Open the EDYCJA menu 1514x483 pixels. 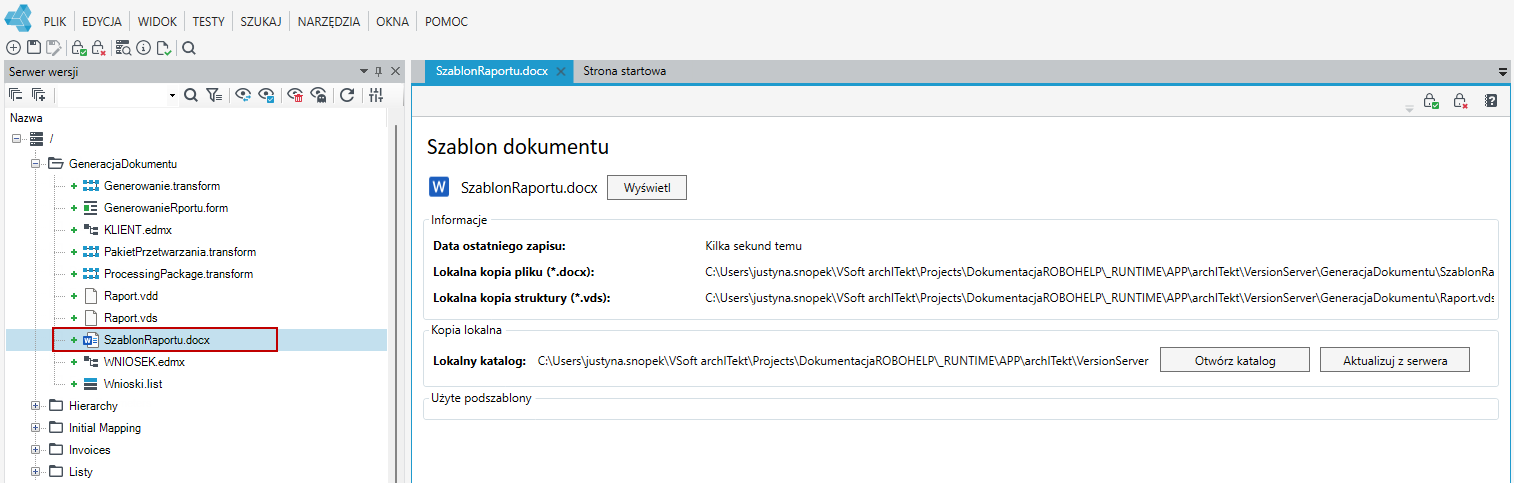pyautogui.click(x=102, y=21)
